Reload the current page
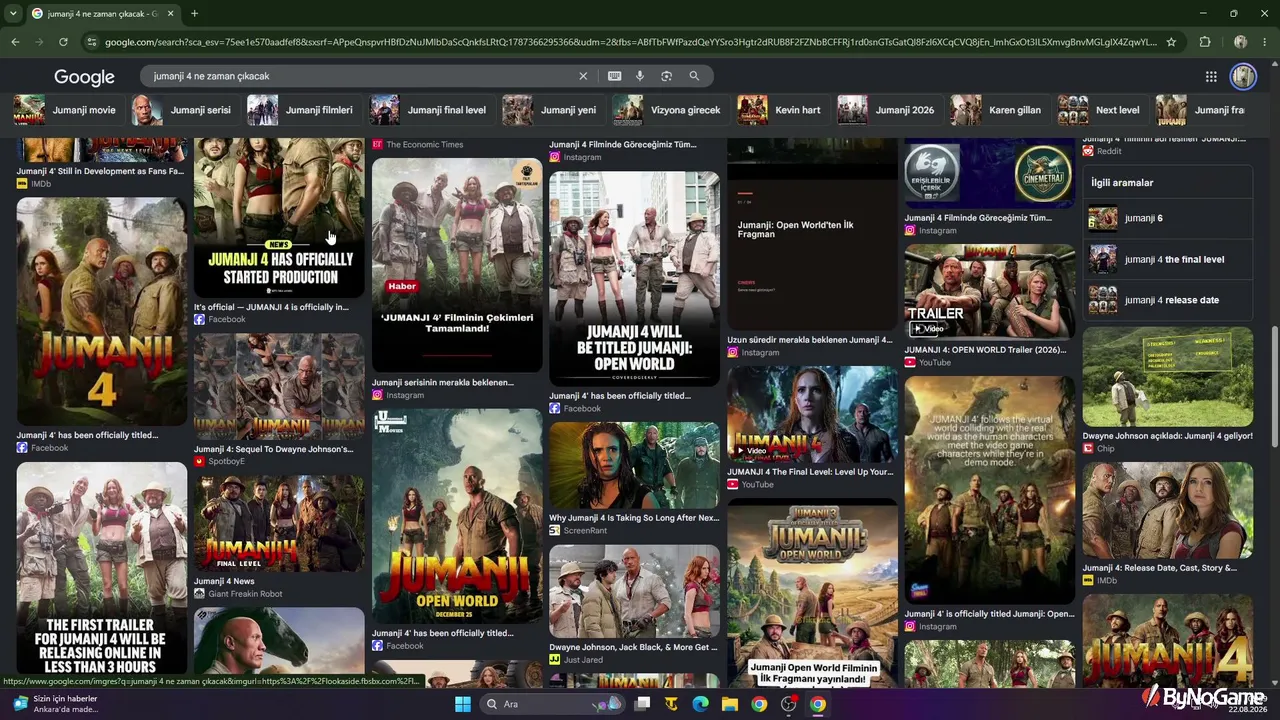The width and height of the screenshot is (1280, 720). [x=63, y=42]
